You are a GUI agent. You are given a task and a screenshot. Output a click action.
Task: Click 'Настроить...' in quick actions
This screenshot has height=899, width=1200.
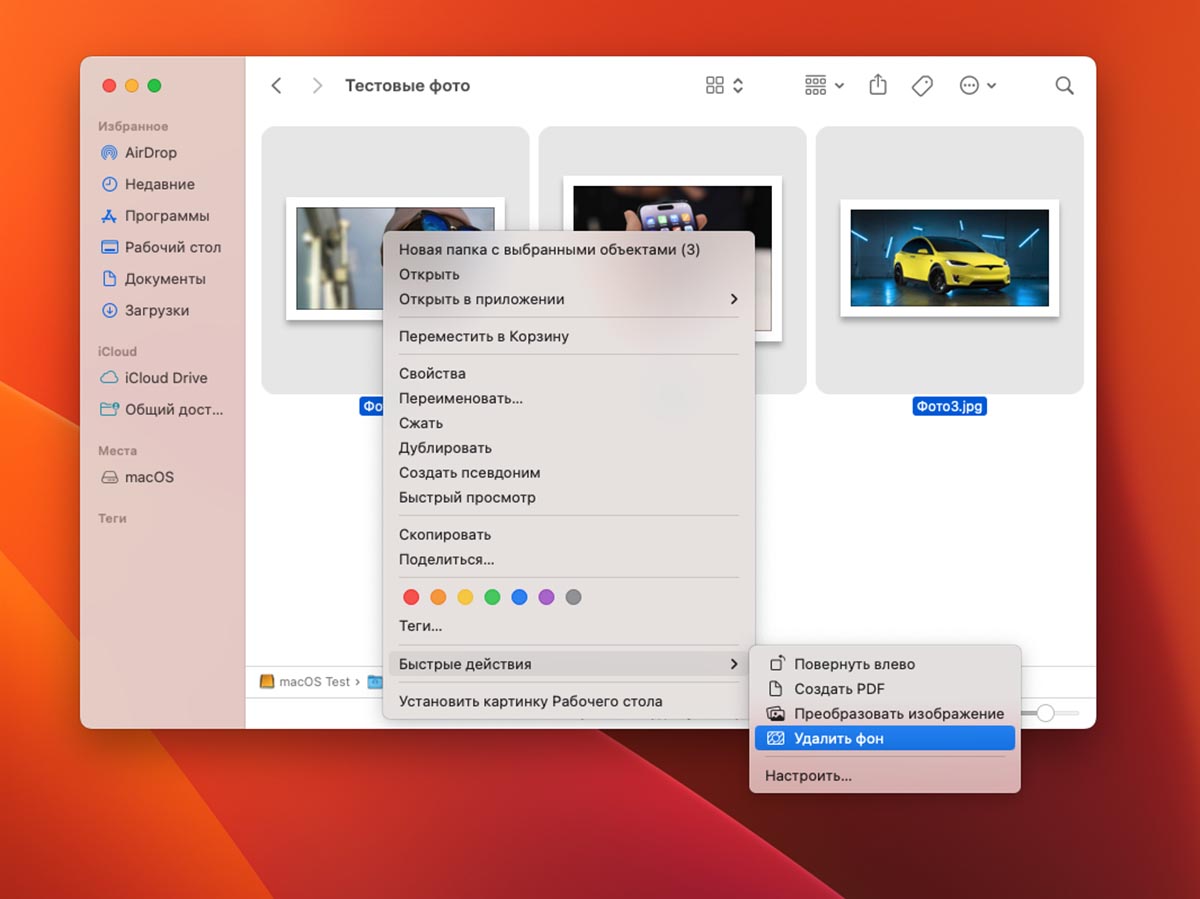tap(808, 776)
